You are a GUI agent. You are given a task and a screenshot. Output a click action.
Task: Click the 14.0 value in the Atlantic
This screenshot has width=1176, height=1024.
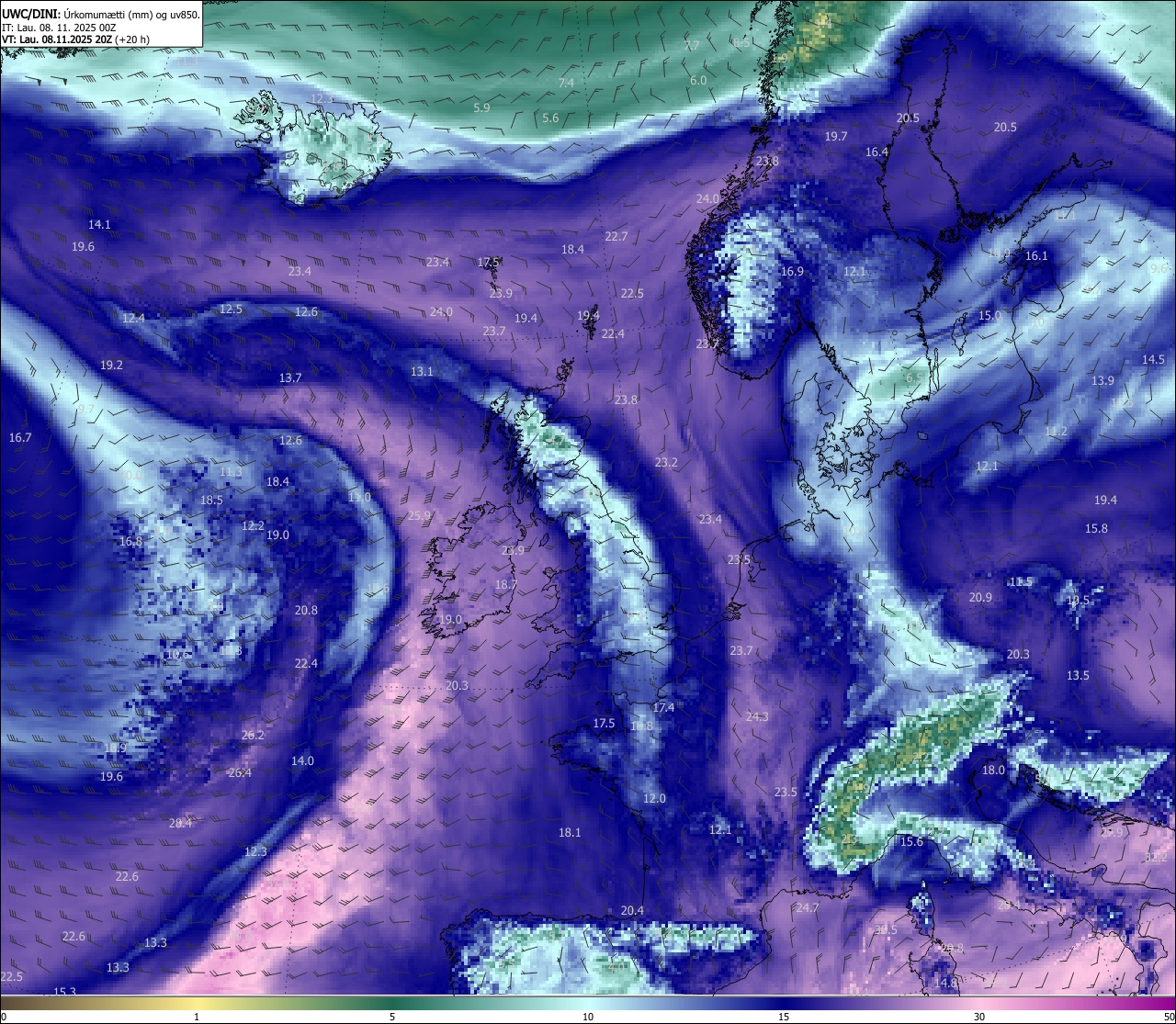[x=302, y=760]
